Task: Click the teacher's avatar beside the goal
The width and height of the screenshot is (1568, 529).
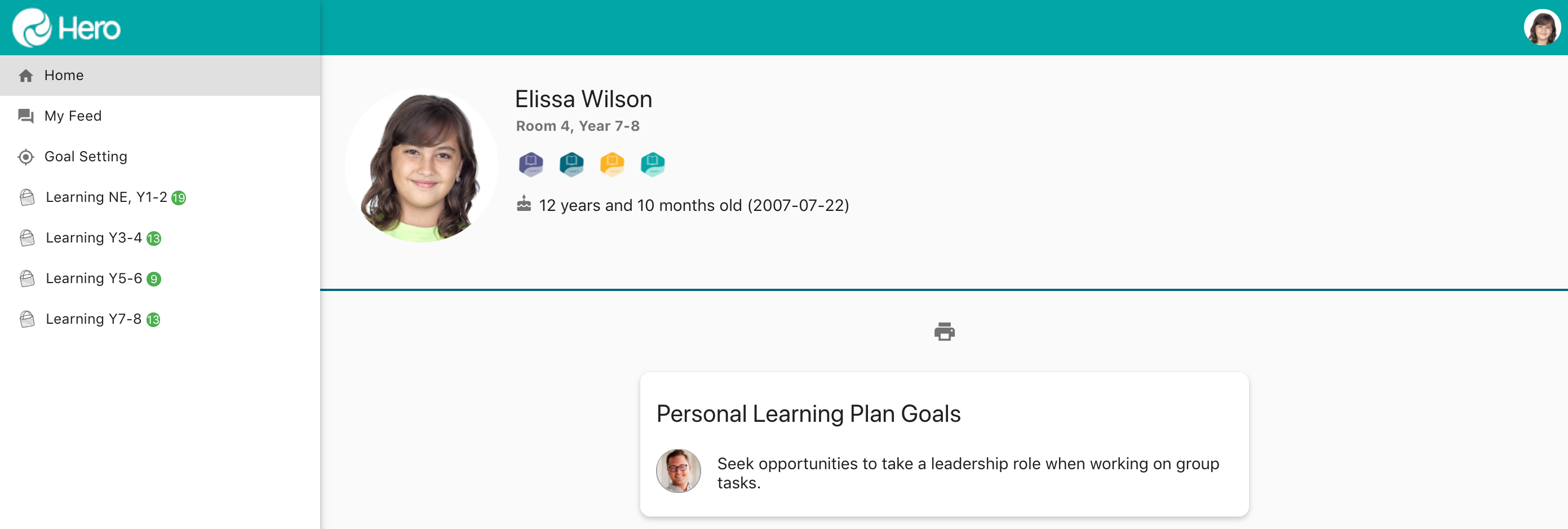Action: [678, 471]
